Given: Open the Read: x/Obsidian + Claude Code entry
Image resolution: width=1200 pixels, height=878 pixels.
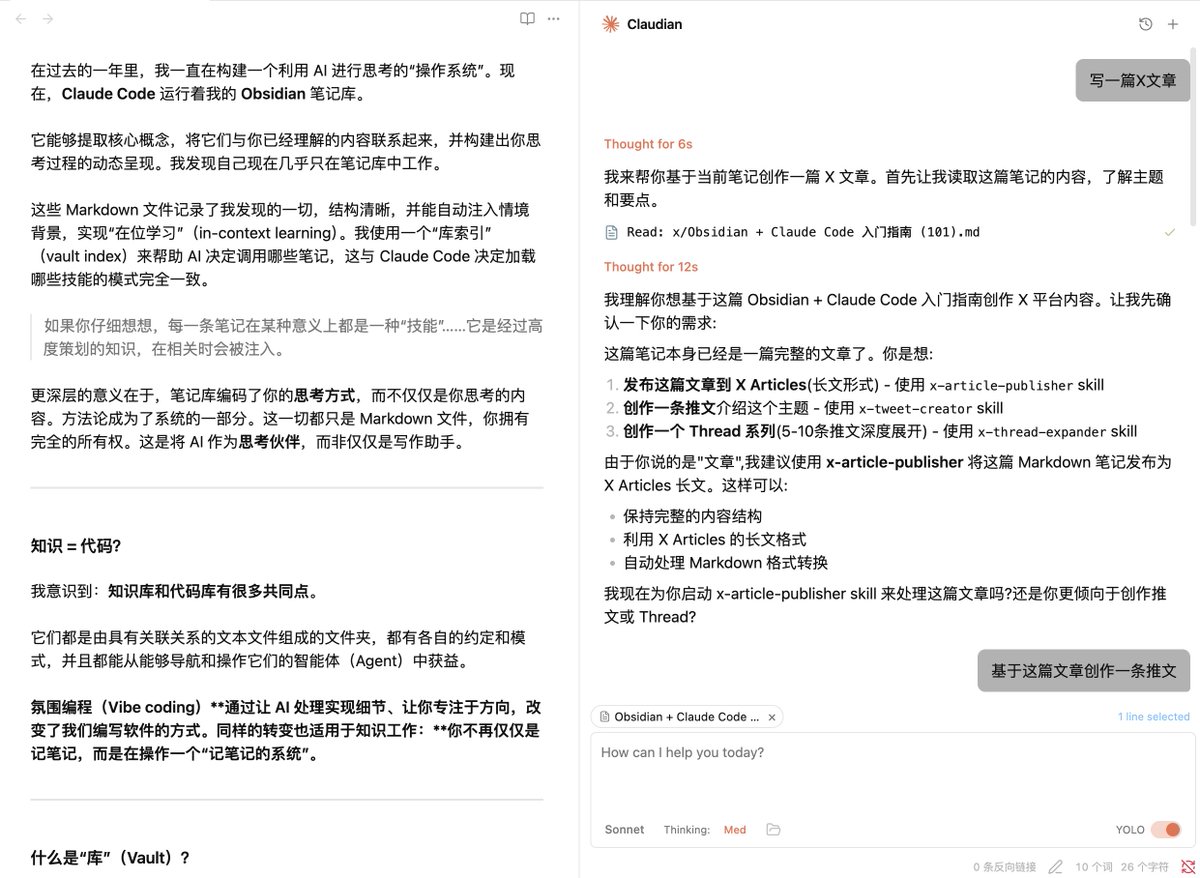Looking at the screenshot, I should tap(890, 232).
